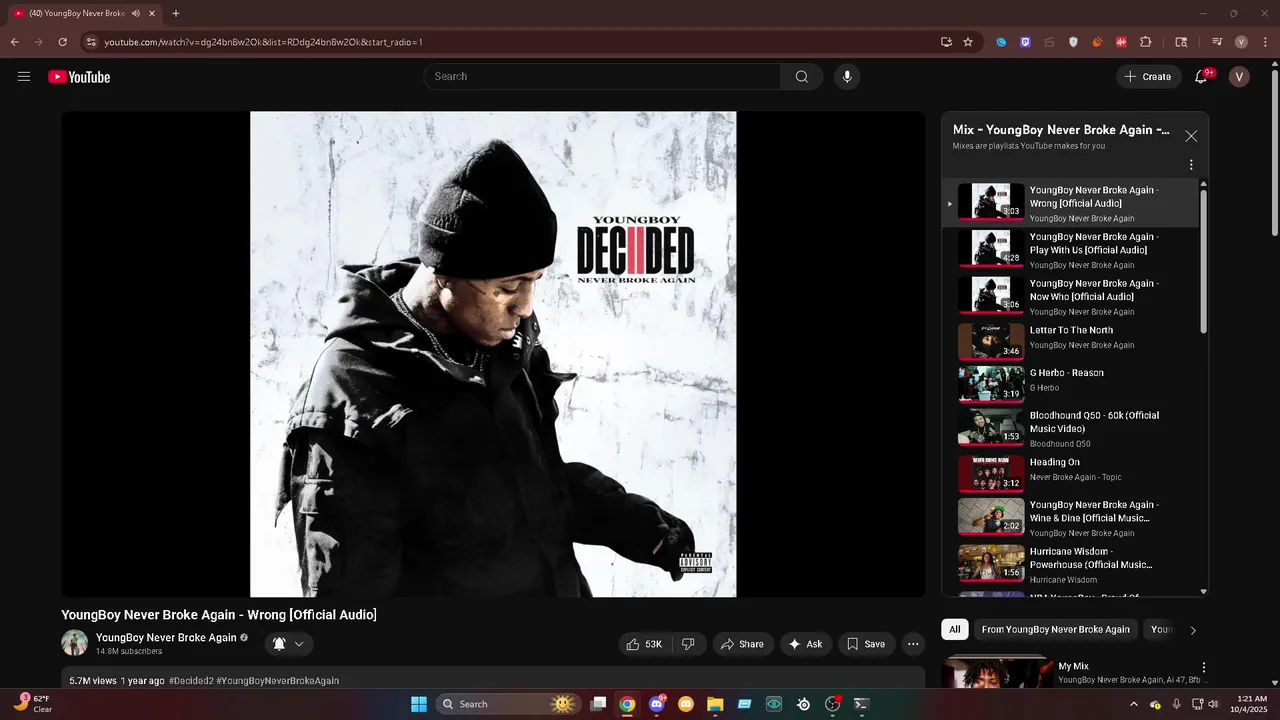
Task: Select Hurricane Wisdom - Powerhouse in playlist
Action: pyautogui.click(x=1070, y=565)
